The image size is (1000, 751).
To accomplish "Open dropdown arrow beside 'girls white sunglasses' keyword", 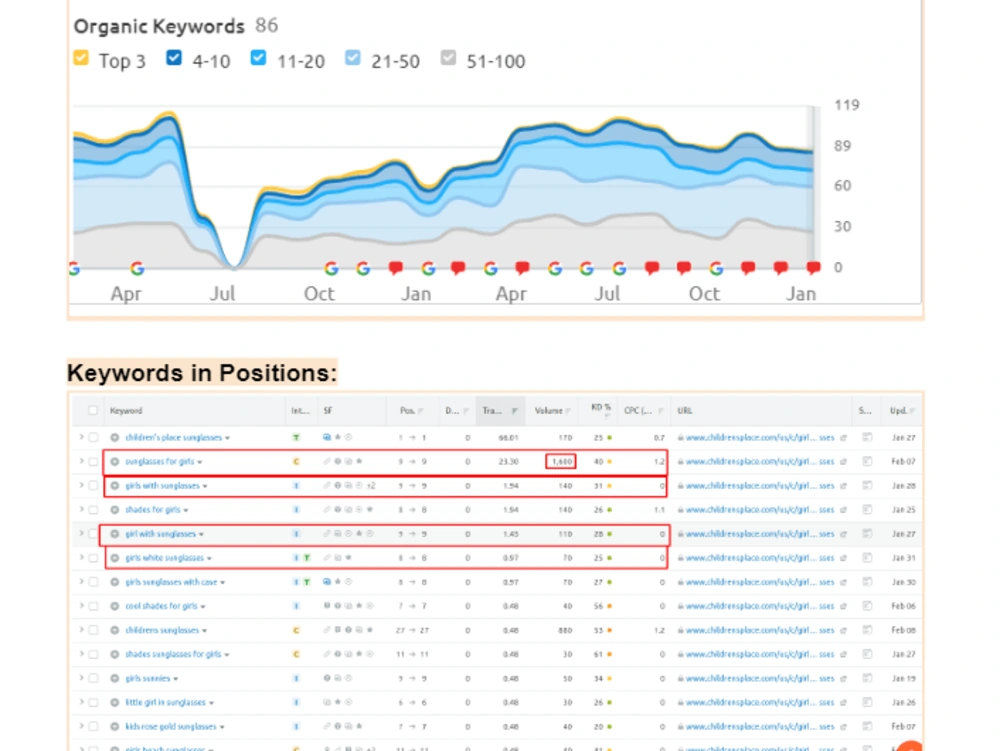I will click(209, 558).
